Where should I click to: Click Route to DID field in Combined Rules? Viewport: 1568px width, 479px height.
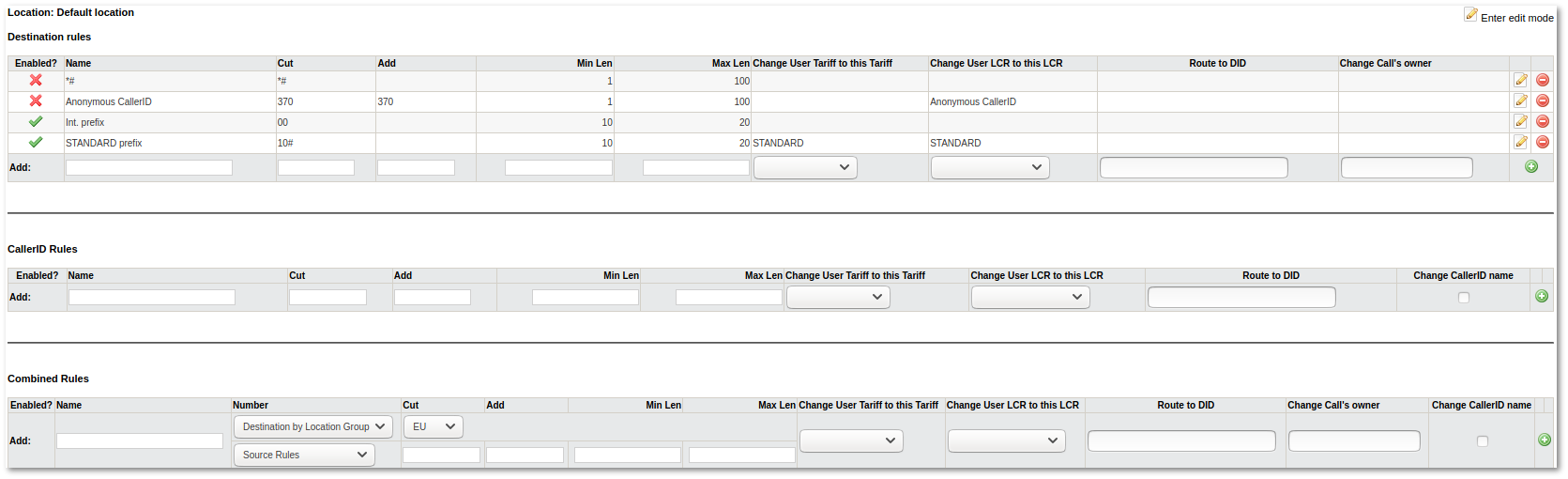point(1181,441)
